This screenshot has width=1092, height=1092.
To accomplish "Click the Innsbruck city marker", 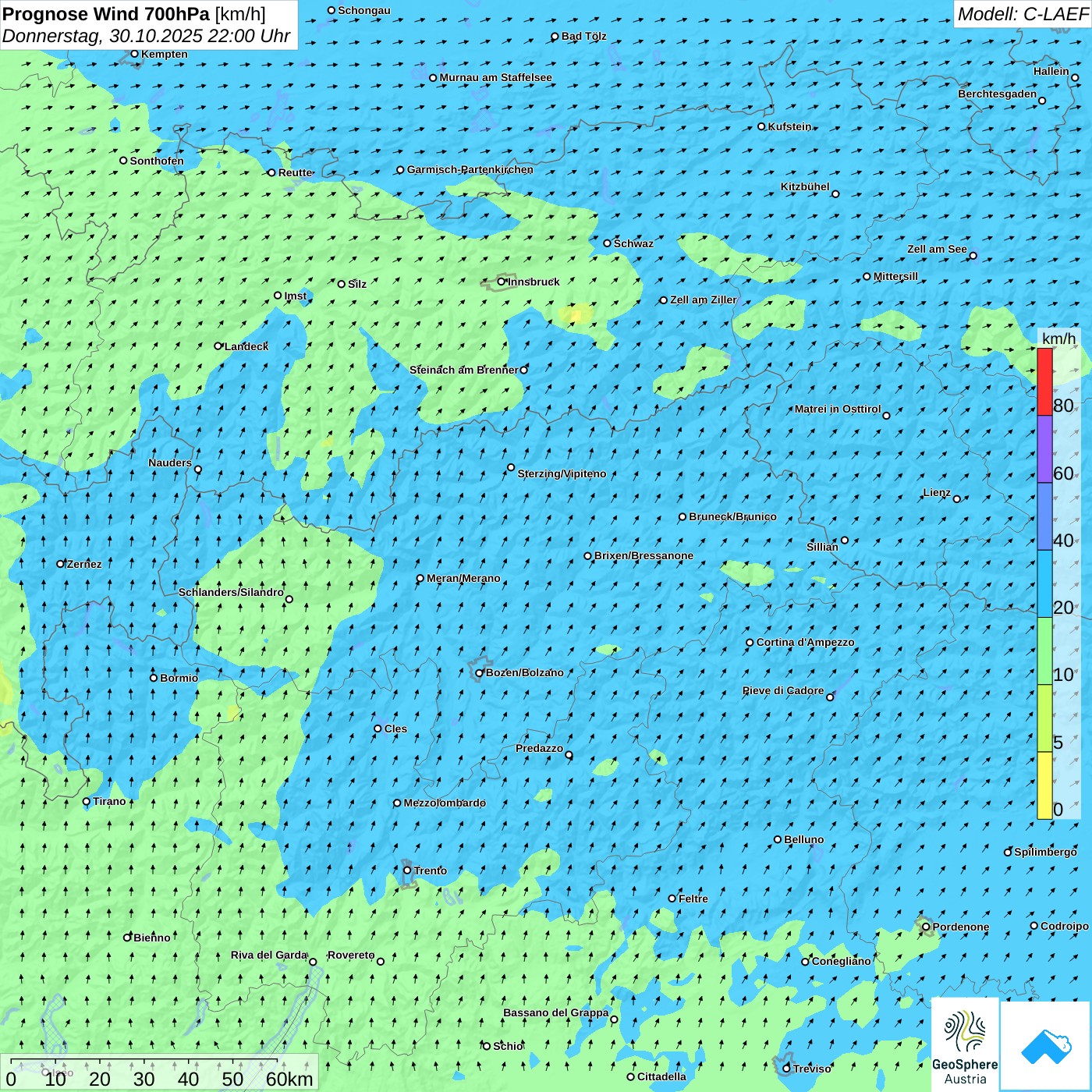I will point(502,282).
